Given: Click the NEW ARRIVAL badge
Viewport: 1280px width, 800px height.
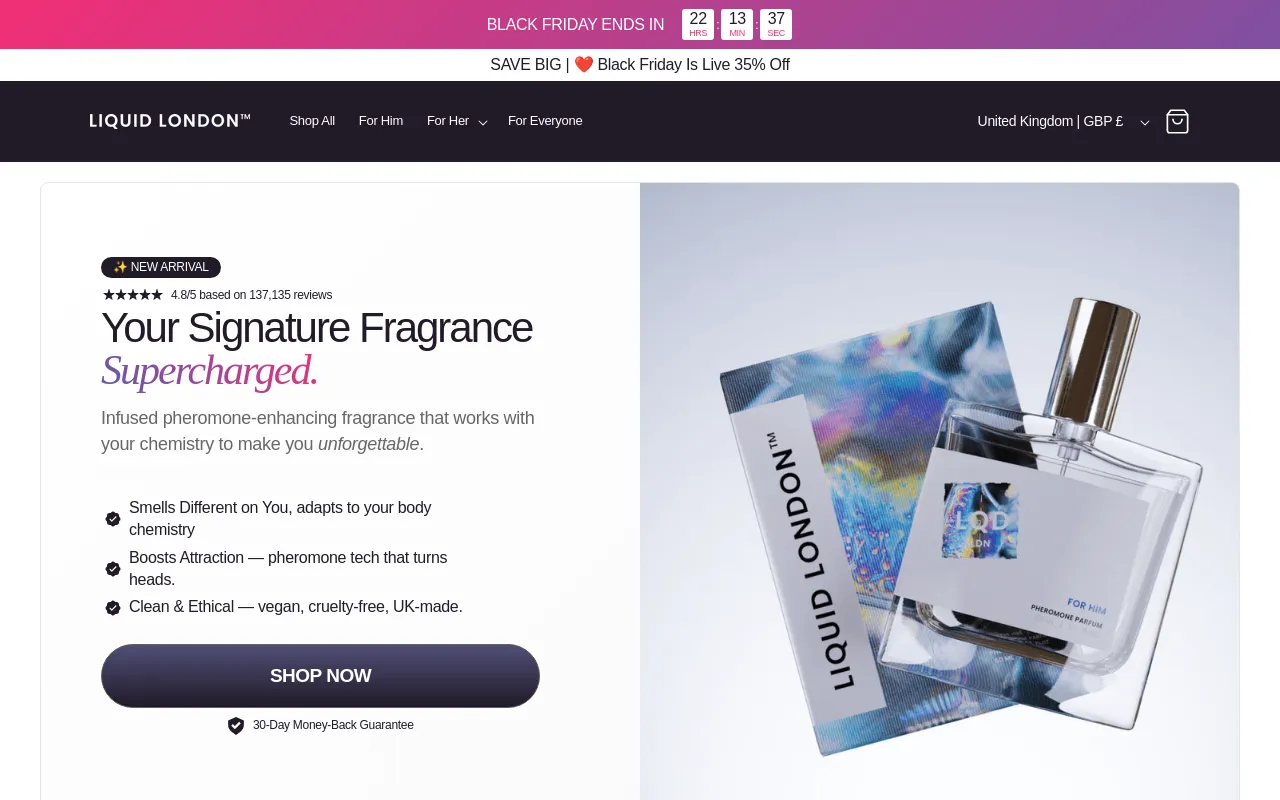Looking at the screenshot, I should click(x=161, y=267).
